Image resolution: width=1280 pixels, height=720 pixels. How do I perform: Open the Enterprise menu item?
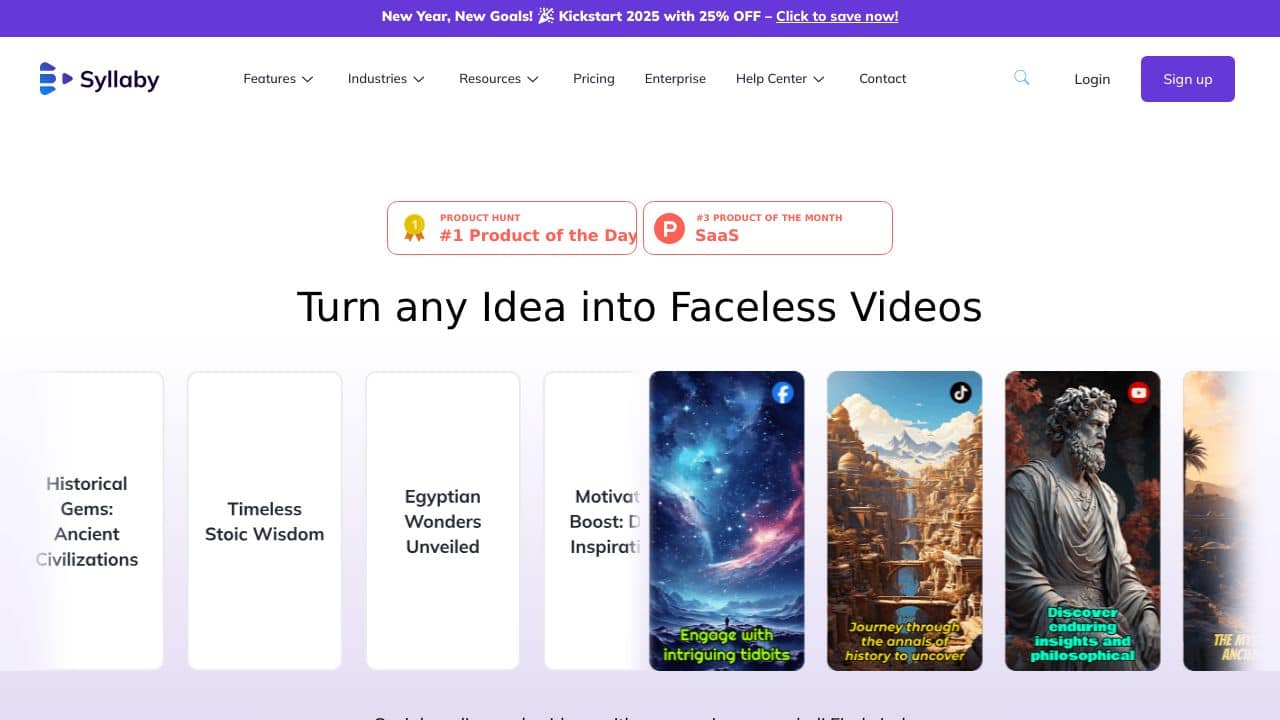(675, 79)
